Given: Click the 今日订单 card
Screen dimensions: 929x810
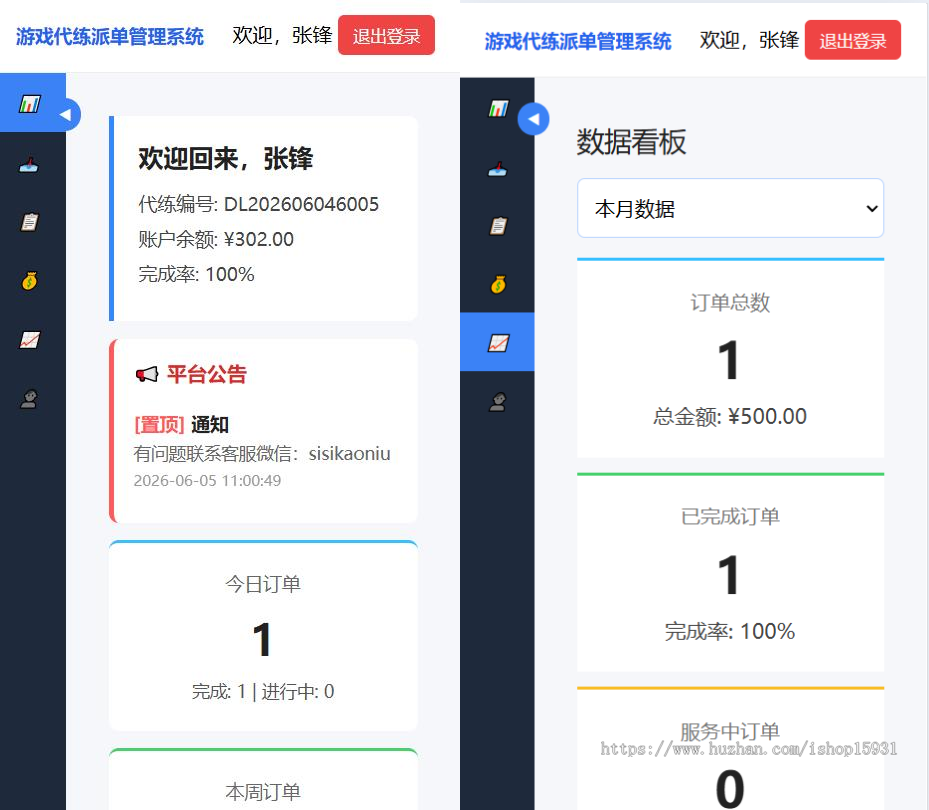Looking at the screenshot, I should tap(264, 636).
